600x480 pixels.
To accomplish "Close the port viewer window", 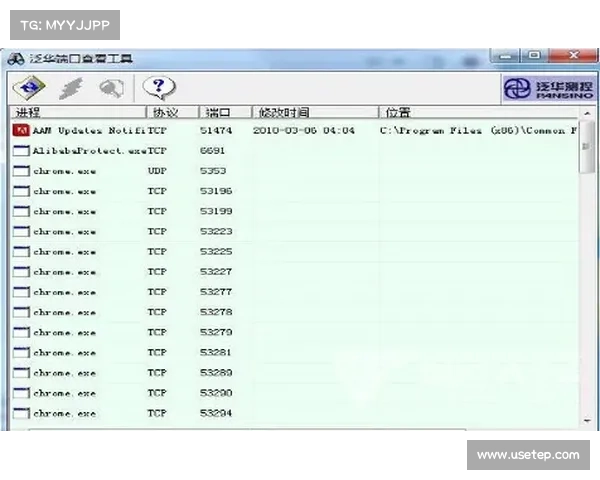I will 573,56.
